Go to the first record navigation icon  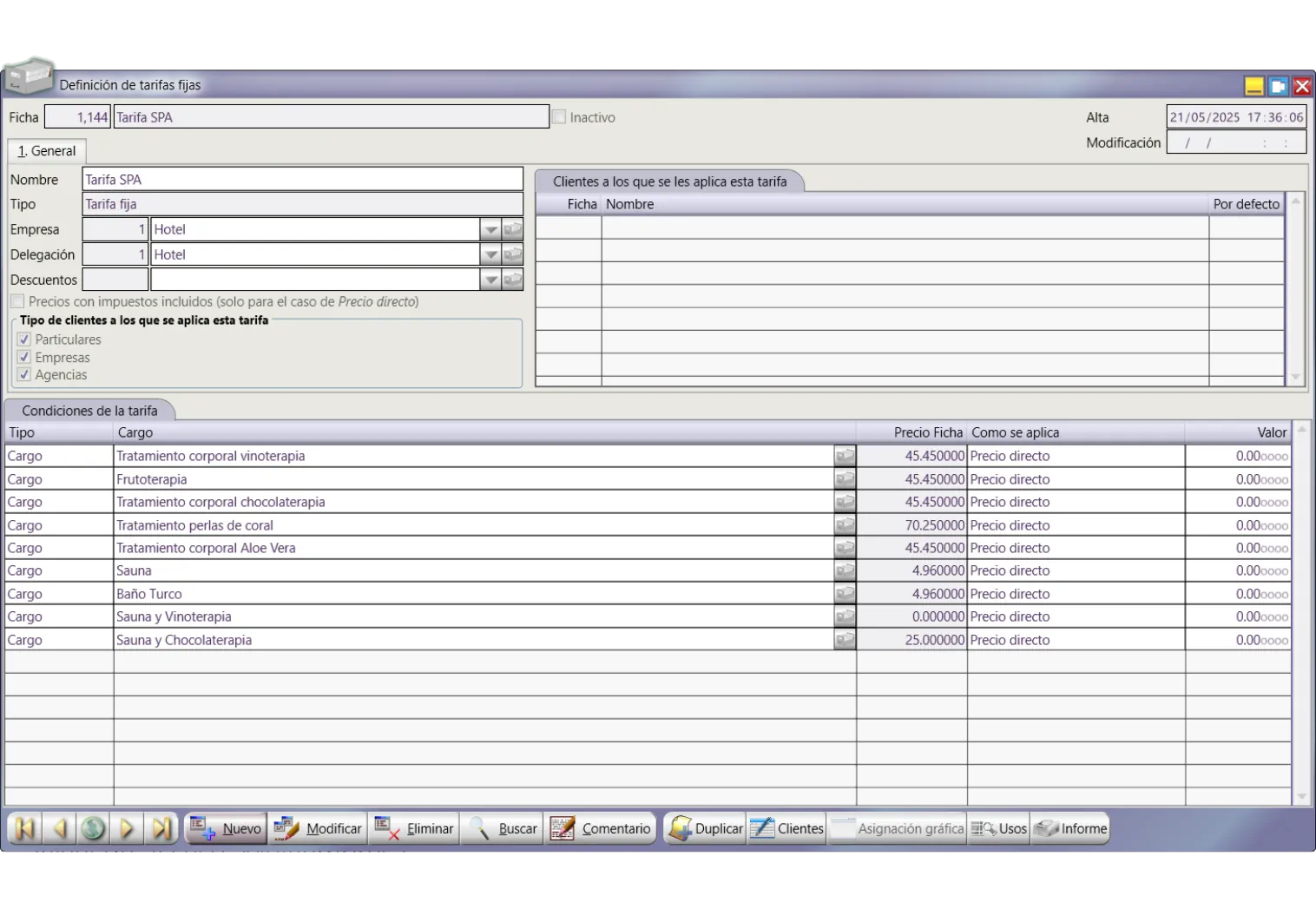coord(25,829)
